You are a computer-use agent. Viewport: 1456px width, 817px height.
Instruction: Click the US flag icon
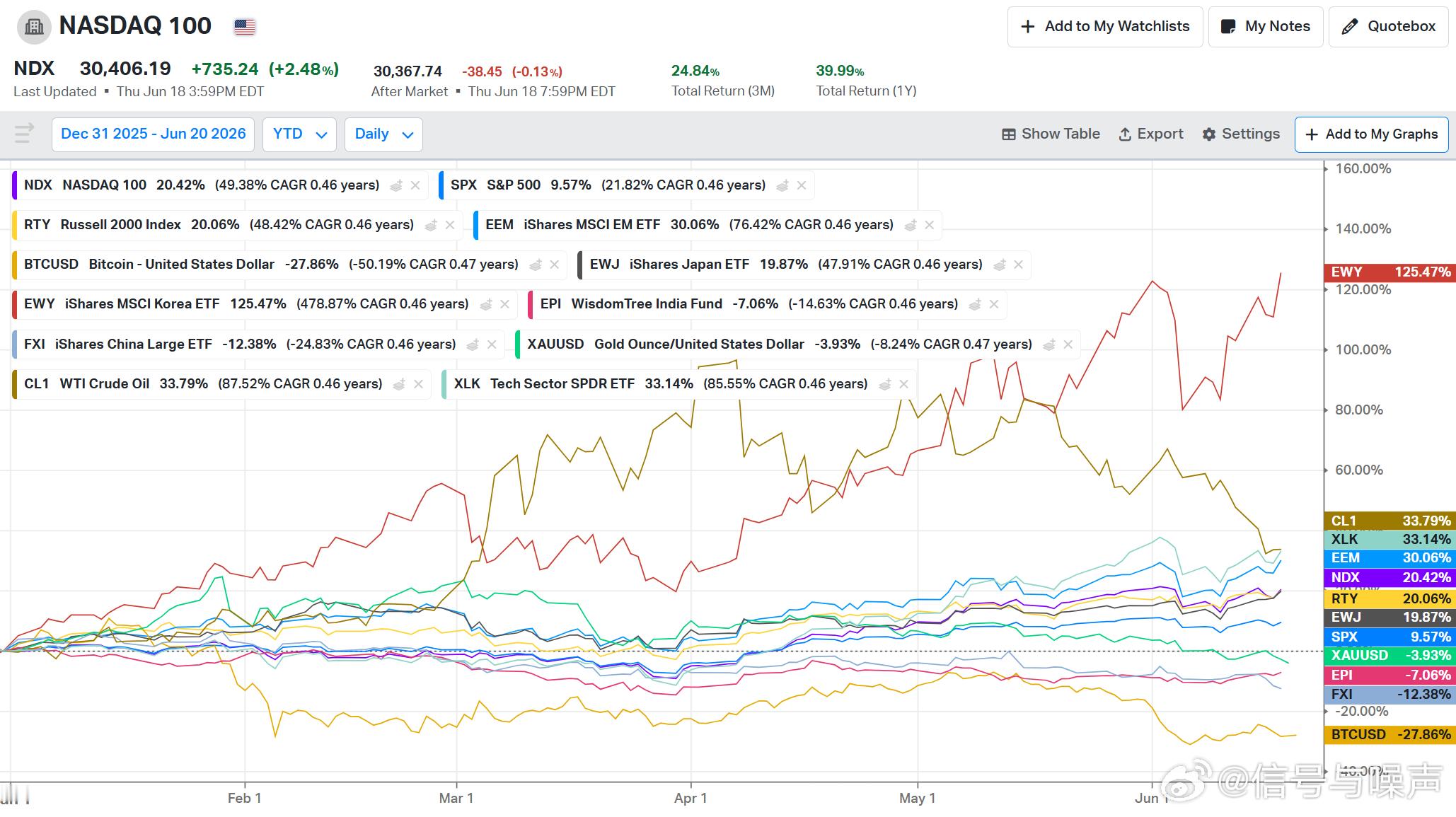coord(244,27)
